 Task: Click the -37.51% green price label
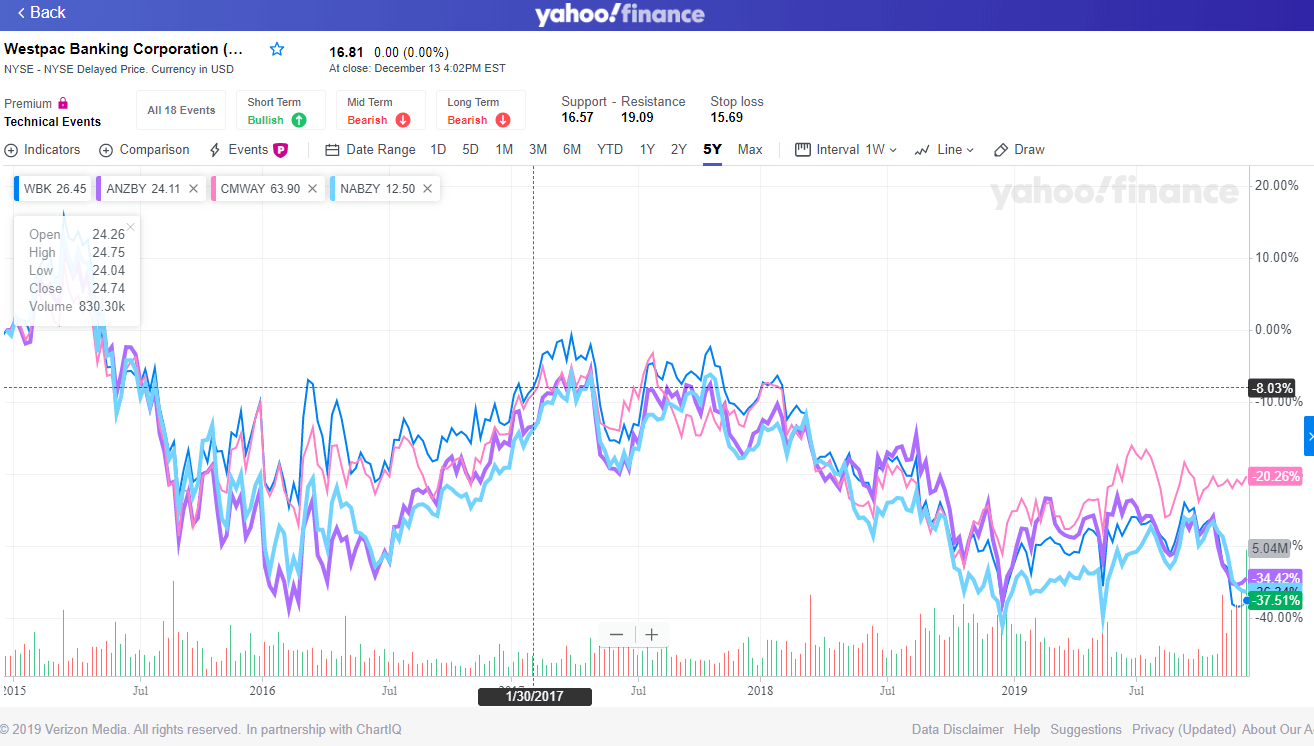tap(1275, 602)
